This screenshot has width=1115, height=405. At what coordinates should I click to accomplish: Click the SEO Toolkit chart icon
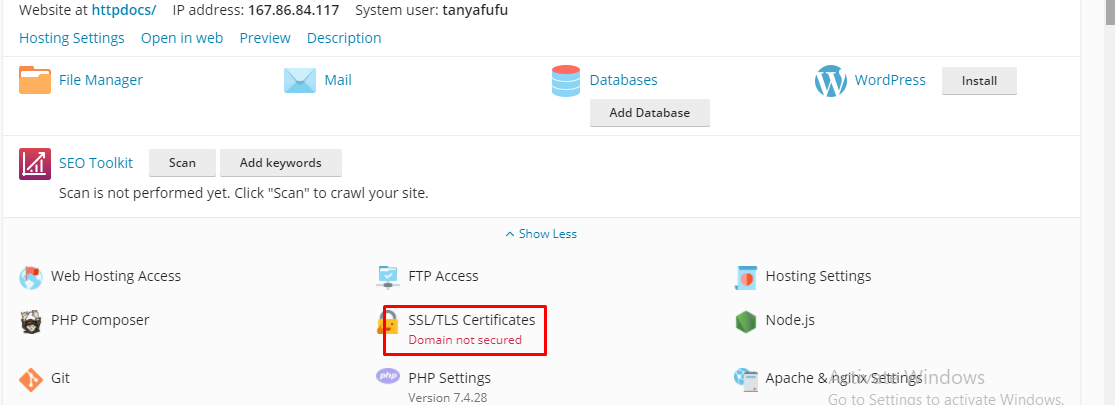pos(35,163)
